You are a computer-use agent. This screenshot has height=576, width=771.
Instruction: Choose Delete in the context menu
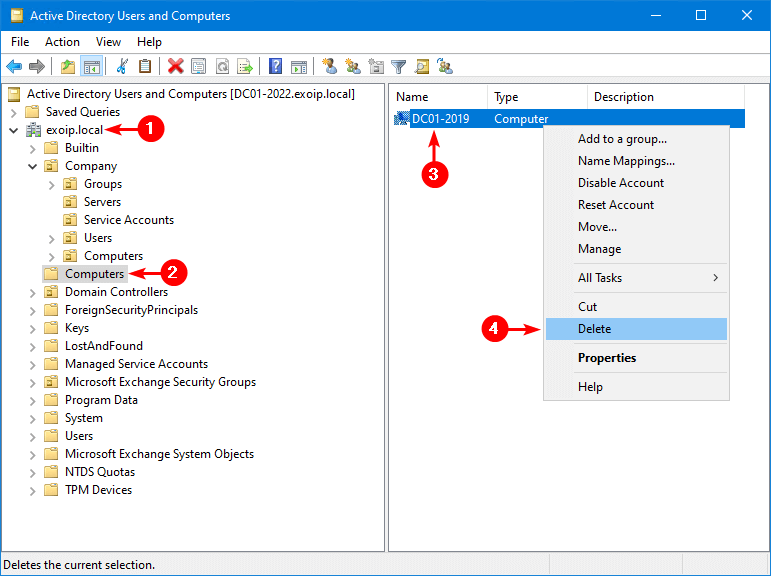coord(636,329)
